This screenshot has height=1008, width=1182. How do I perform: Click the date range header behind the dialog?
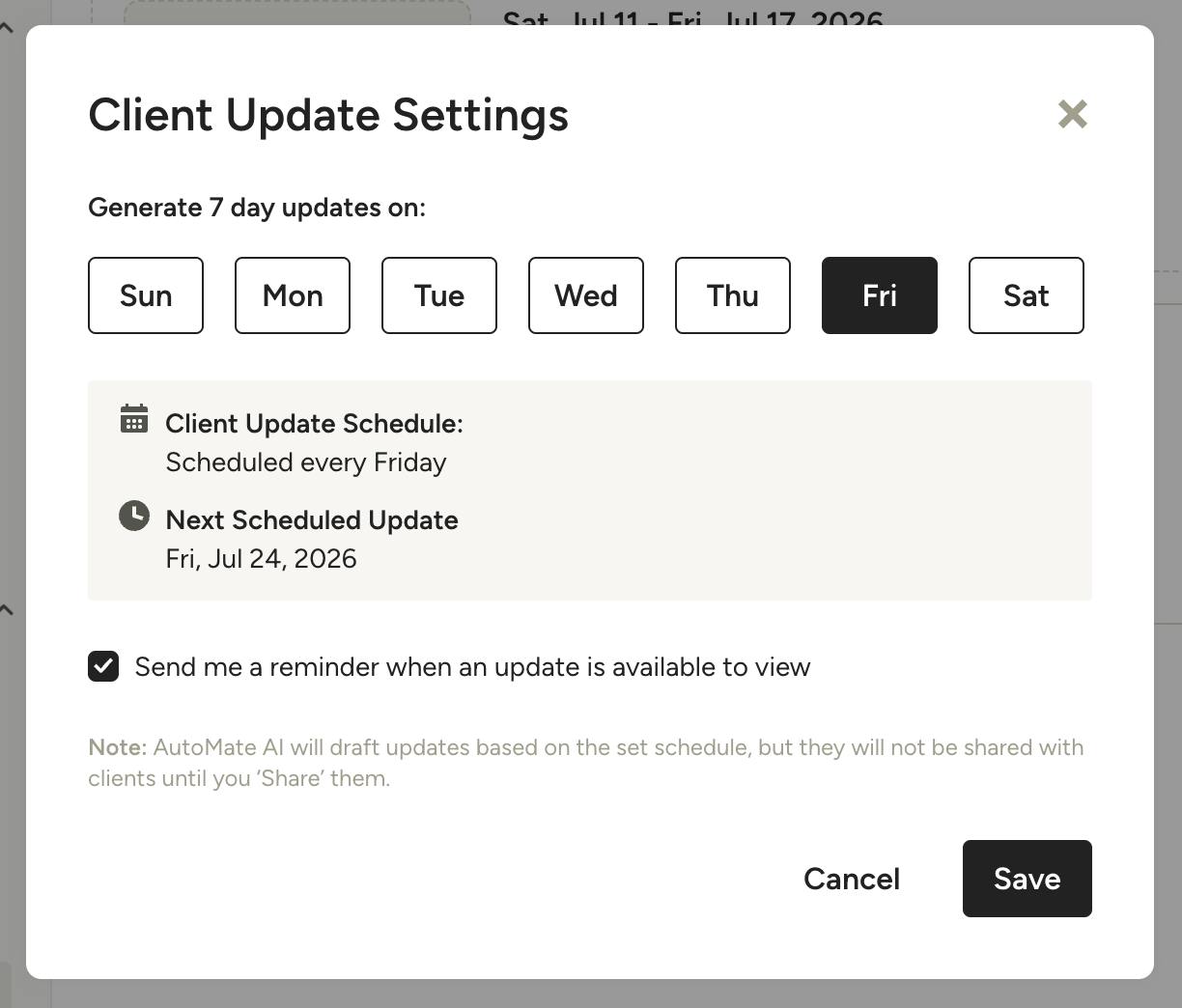693,17
